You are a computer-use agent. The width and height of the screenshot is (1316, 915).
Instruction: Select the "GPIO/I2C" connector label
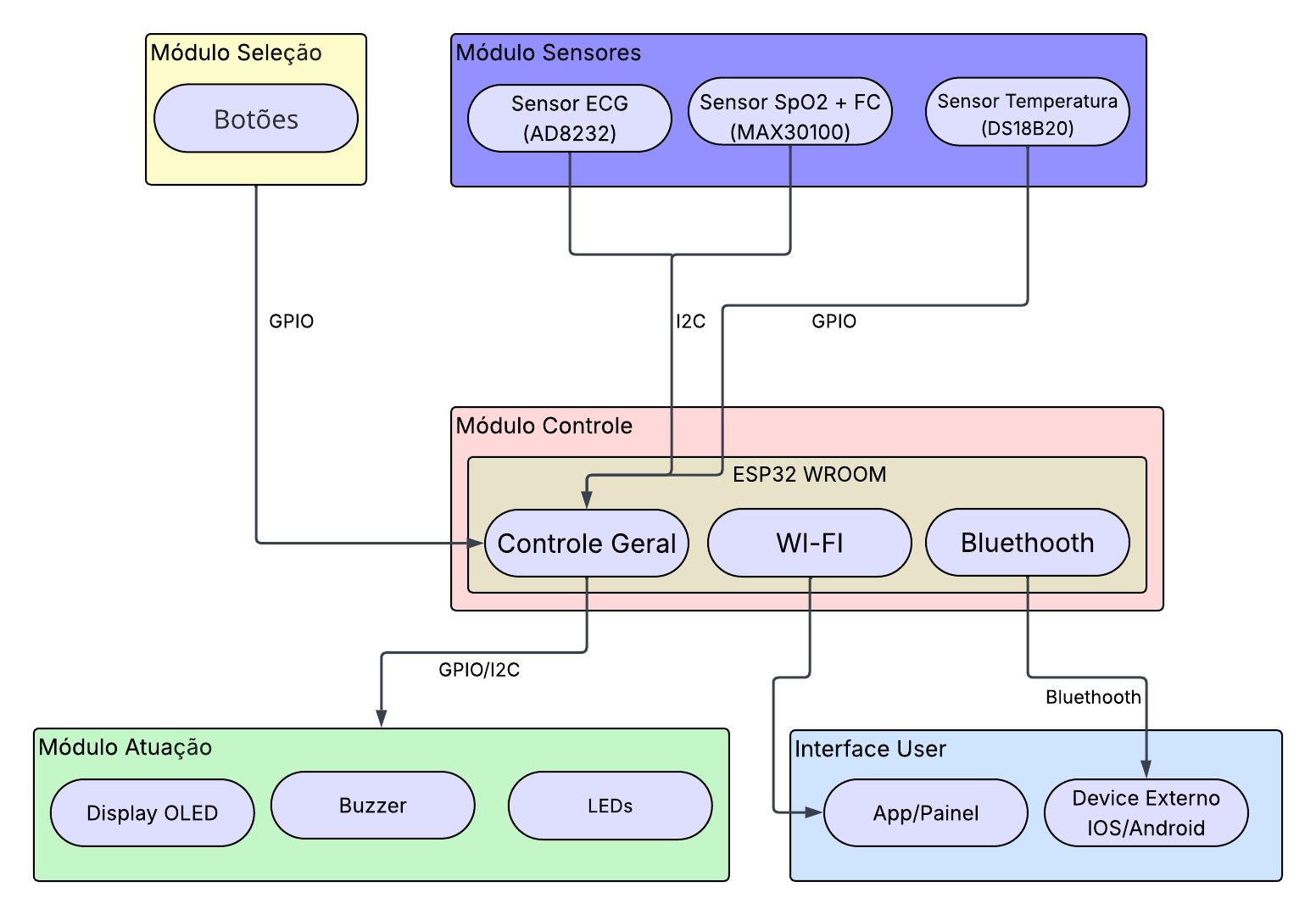pyautogui.click(x=479, y=670)
